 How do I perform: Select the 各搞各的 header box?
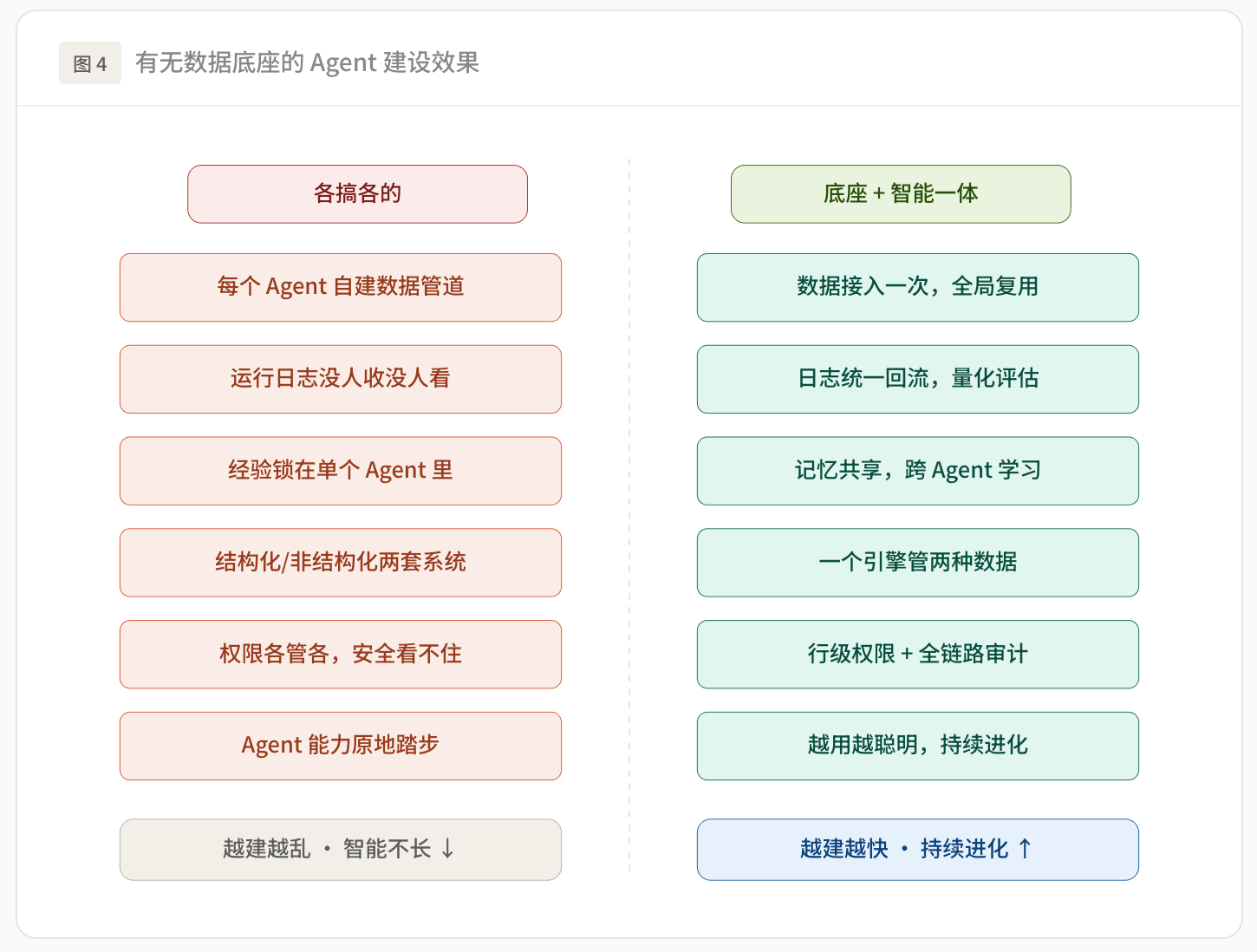(357, 194)
